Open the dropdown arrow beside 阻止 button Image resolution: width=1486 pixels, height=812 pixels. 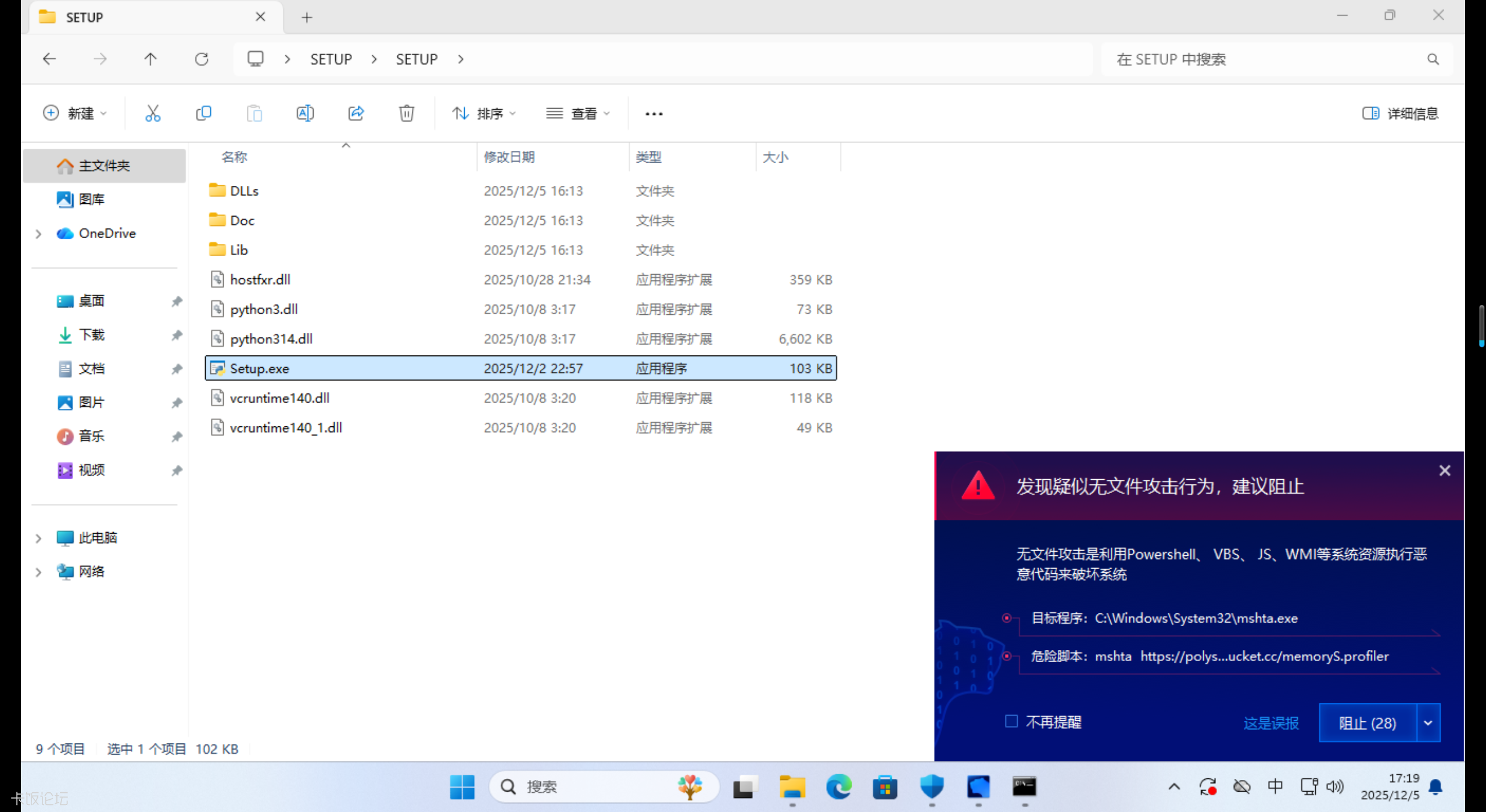(1428, 723)
